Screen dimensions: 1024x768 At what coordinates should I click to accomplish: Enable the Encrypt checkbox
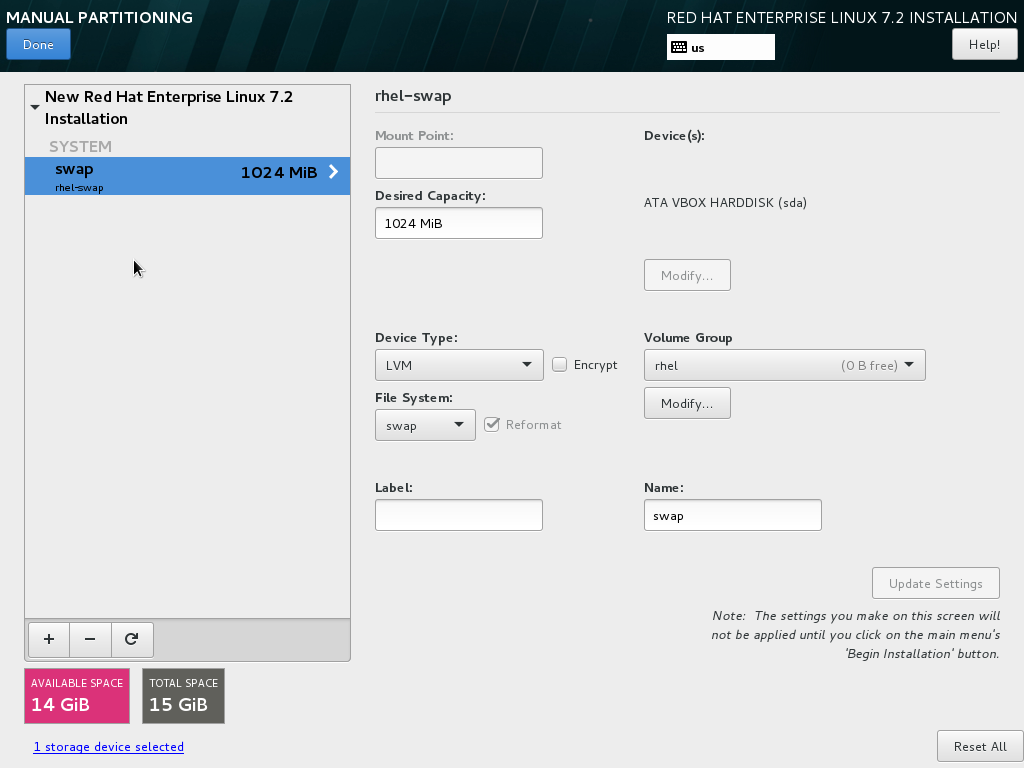pos(560,364)
